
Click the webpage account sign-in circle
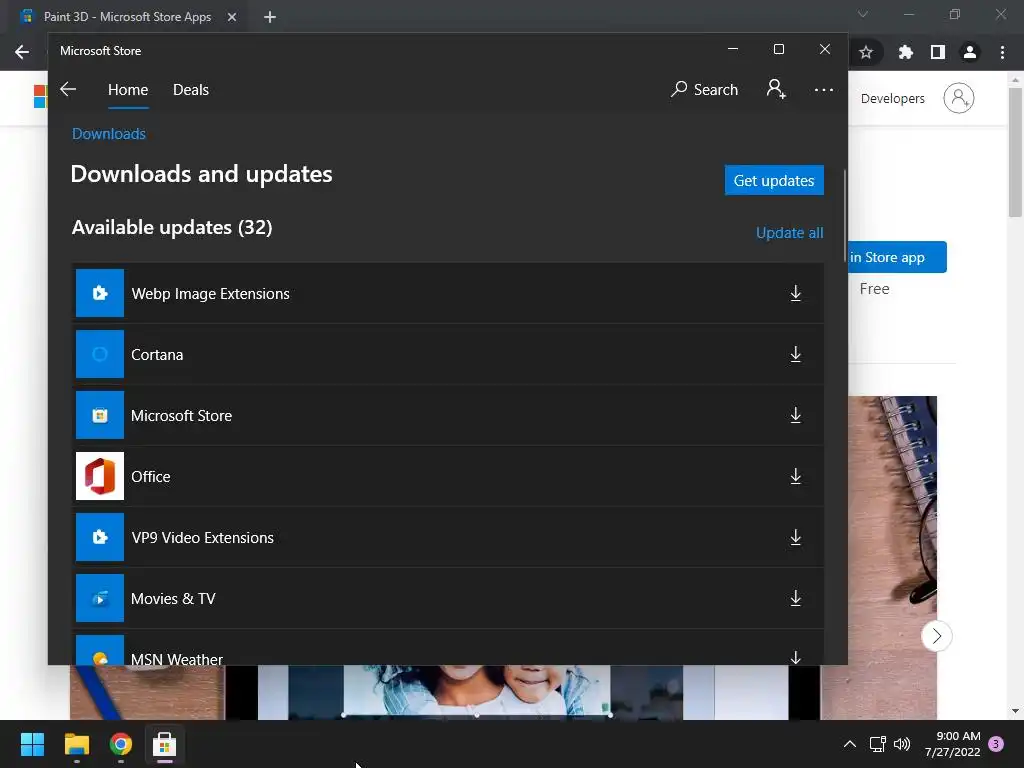tap(958, 98)
